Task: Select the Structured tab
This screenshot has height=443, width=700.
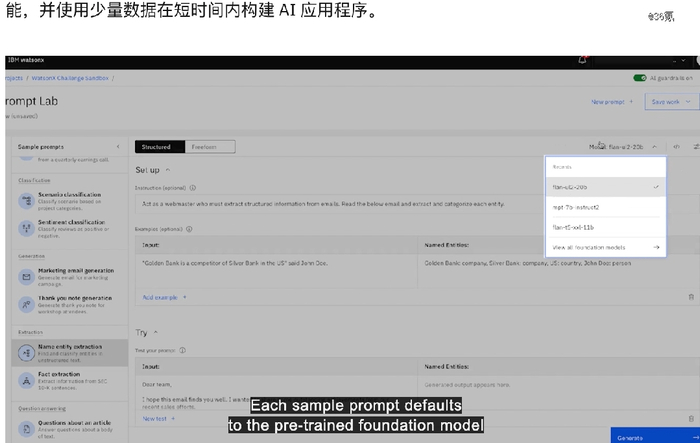Action: (x=159, y=147)
